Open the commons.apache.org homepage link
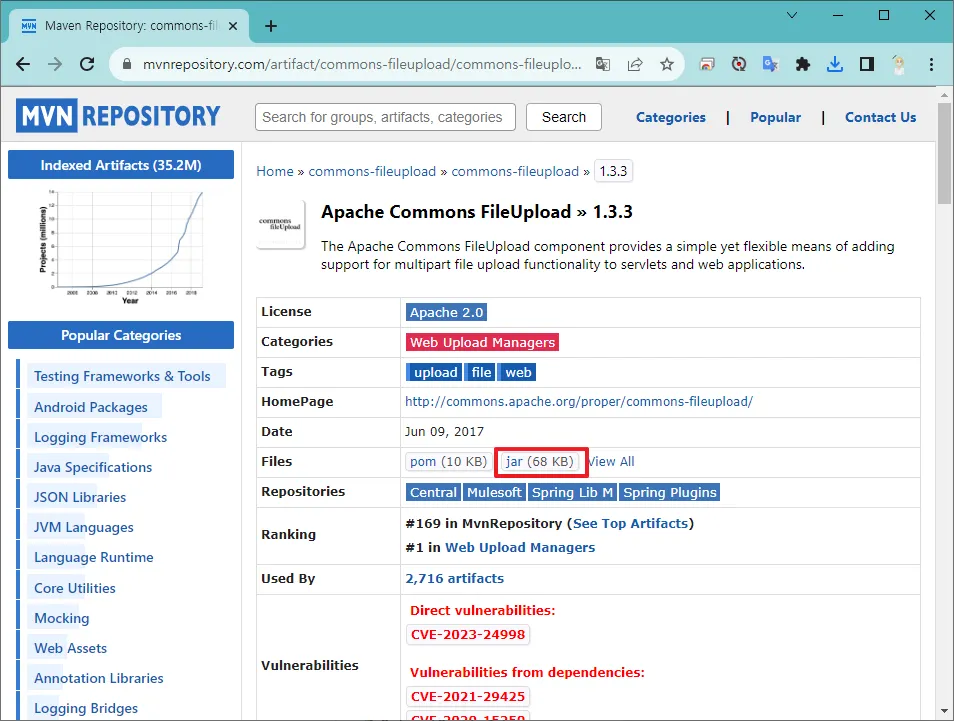This screenshot has height=721, width=954. [579, 402]
